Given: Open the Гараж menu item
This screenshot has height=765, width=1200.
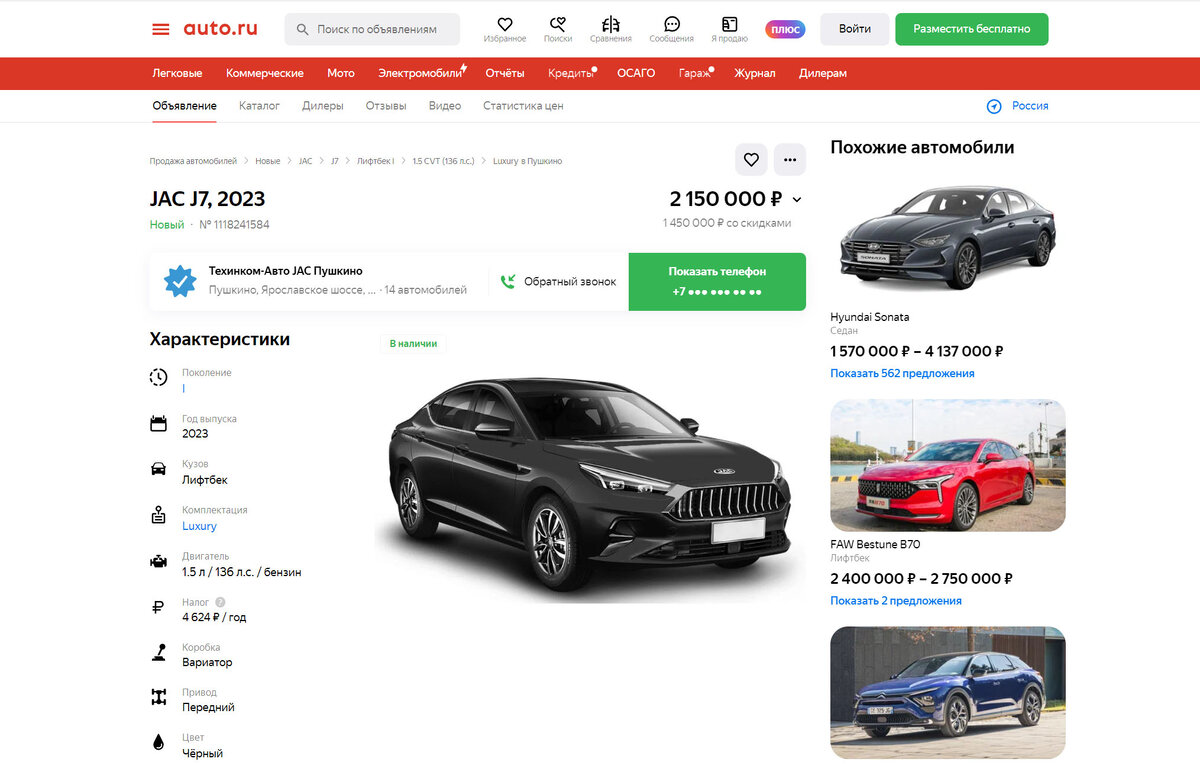Looking at the screenshot, I should pos(695,73).
